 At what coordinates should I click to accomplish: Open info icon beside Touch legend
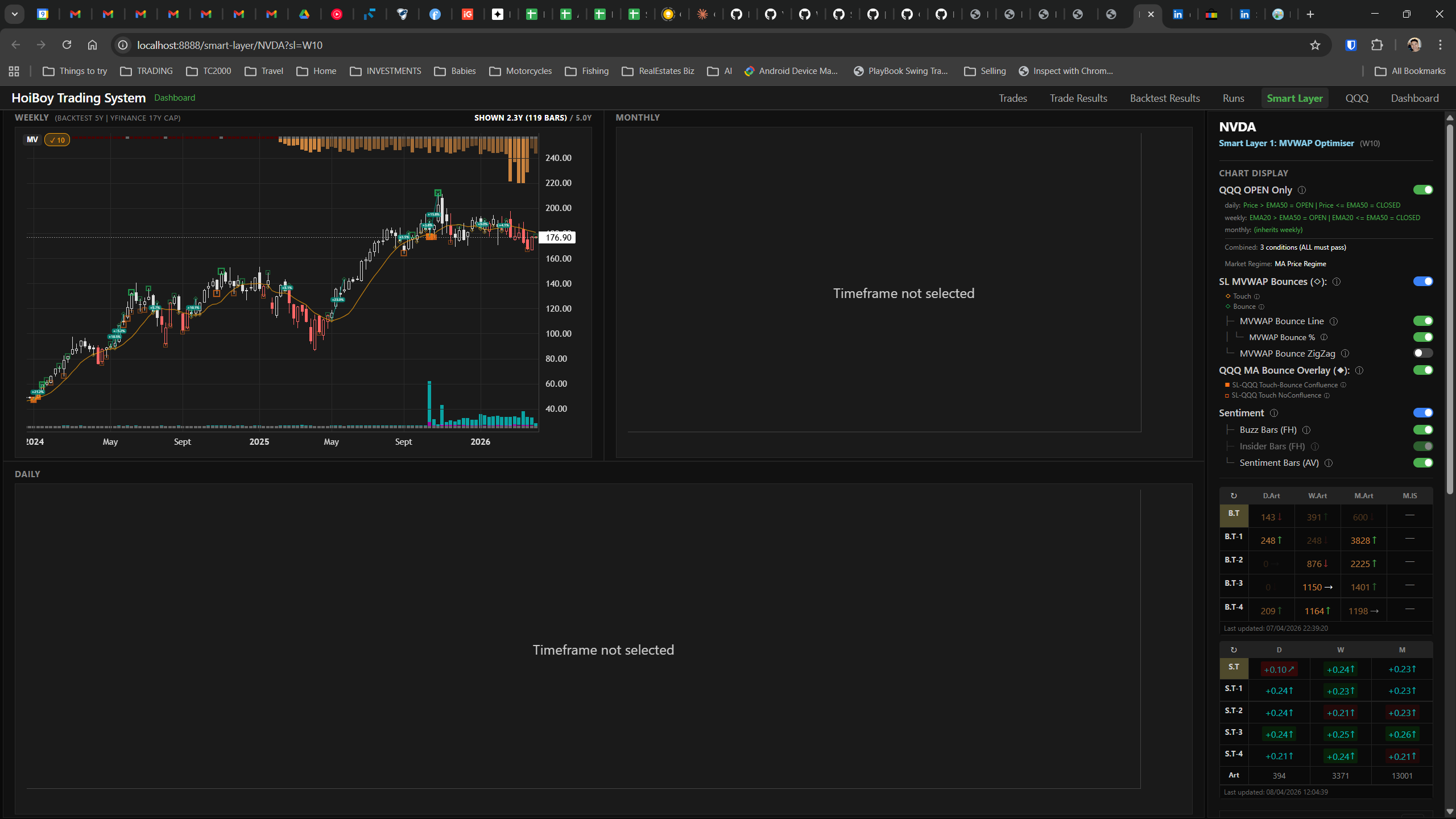pos(1257,296)
